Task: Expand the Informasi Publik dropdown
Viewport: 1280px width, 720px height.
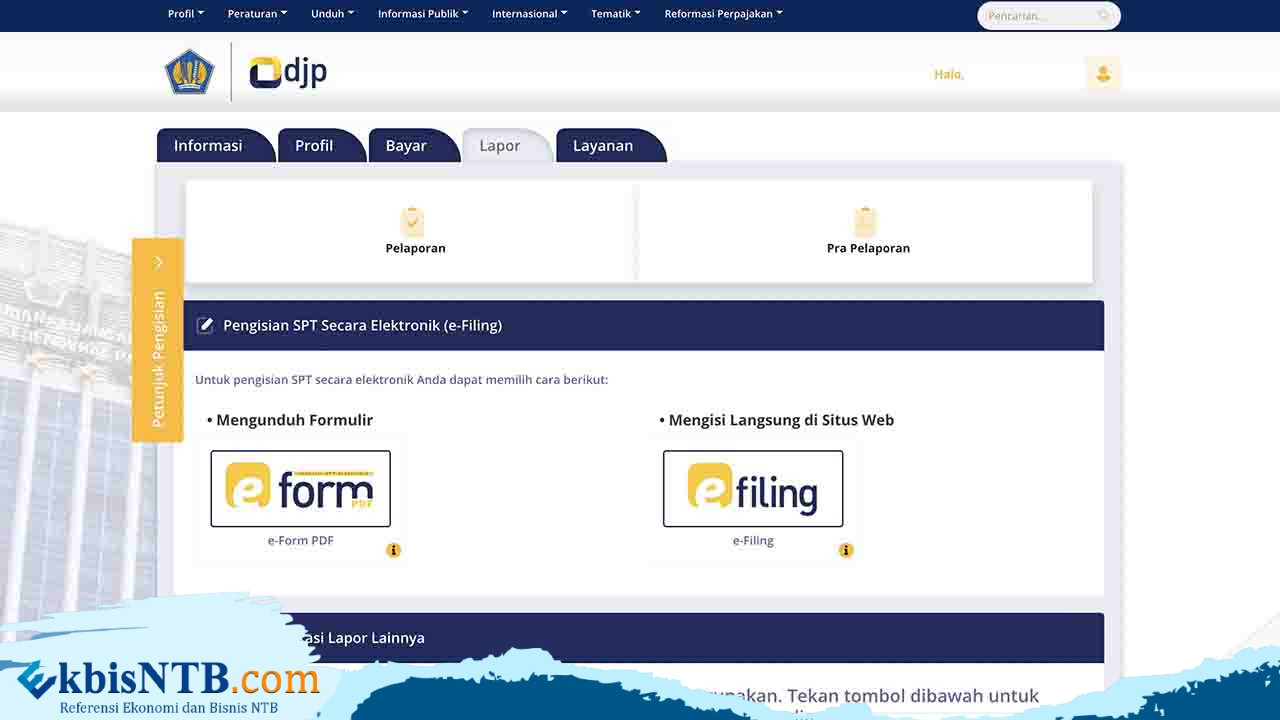Action: [x=422, y=14]
